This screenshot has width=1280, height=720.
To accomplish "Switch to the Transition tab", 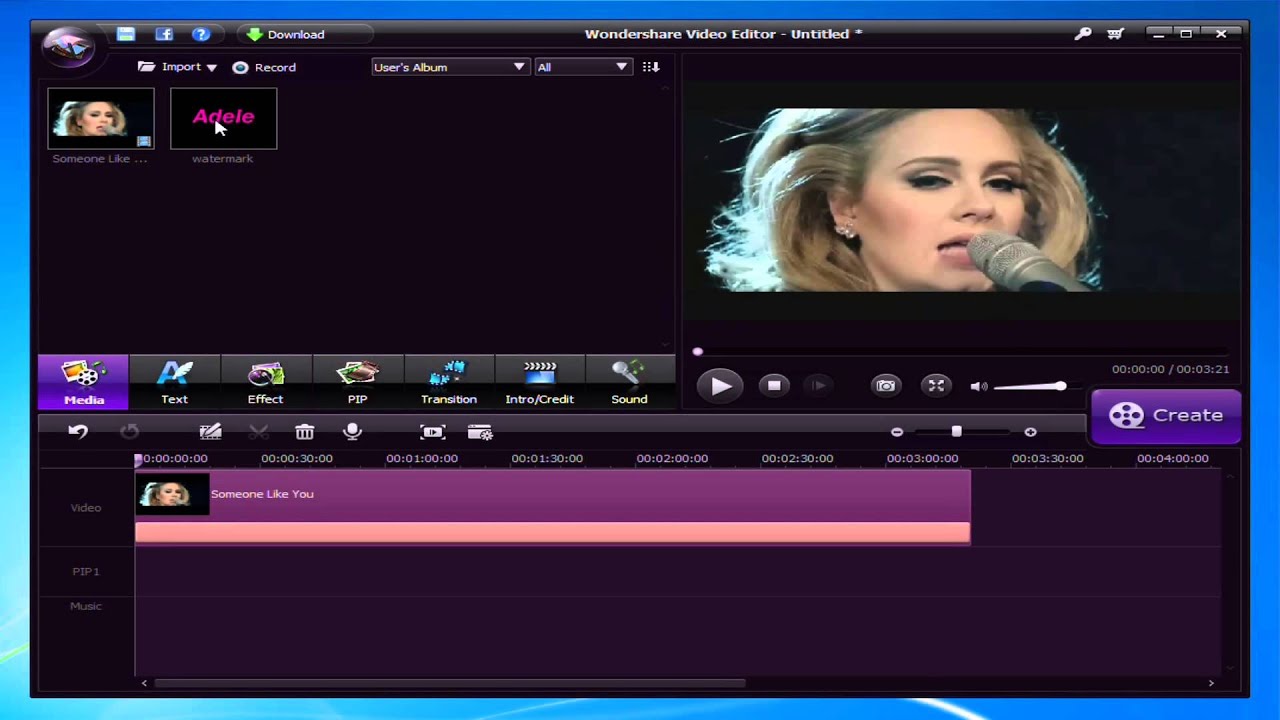I will click(x=448, y=382).
